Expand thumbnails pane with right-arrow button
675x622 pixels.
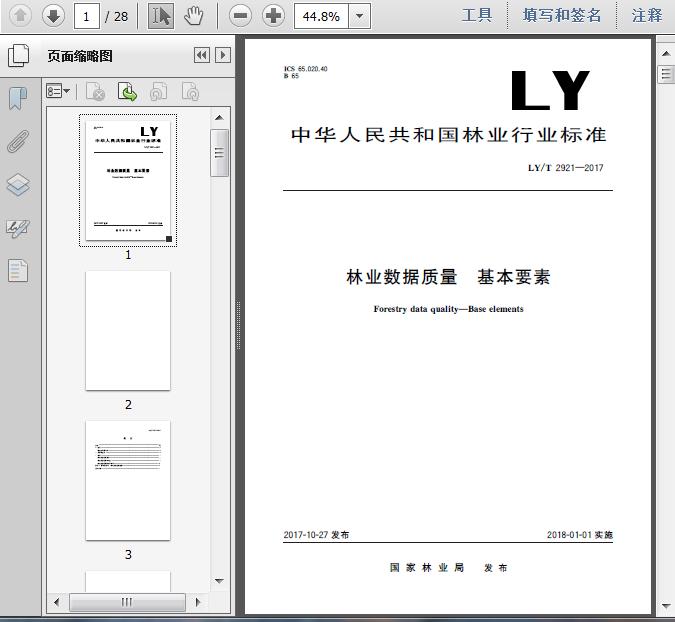pos(223,55)
